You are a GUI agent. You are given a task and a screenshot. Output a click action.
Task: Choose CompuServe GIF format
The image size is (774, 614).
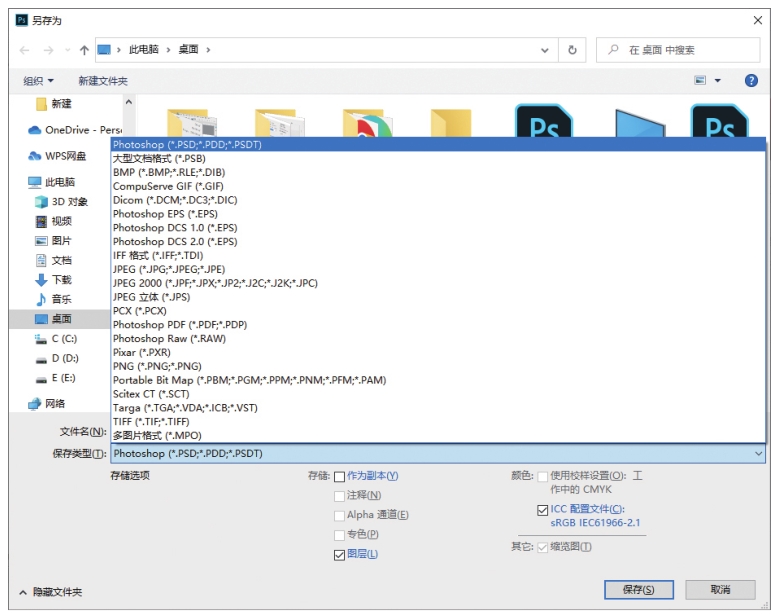pos(438,186)
